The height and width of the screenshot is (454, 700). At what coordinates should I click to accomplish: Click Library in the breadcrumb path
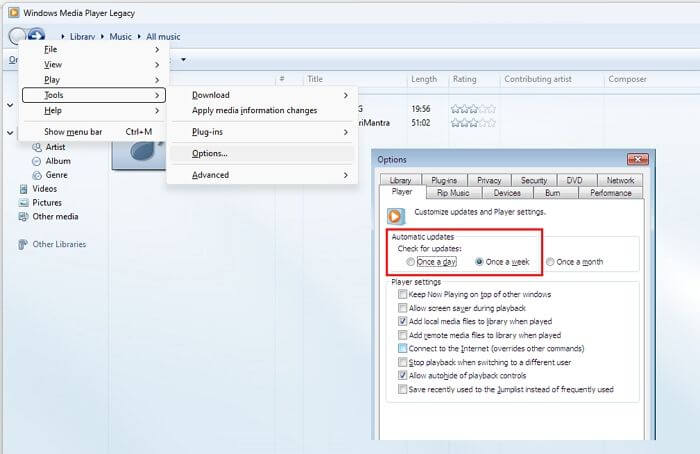(x=82, y=37)
